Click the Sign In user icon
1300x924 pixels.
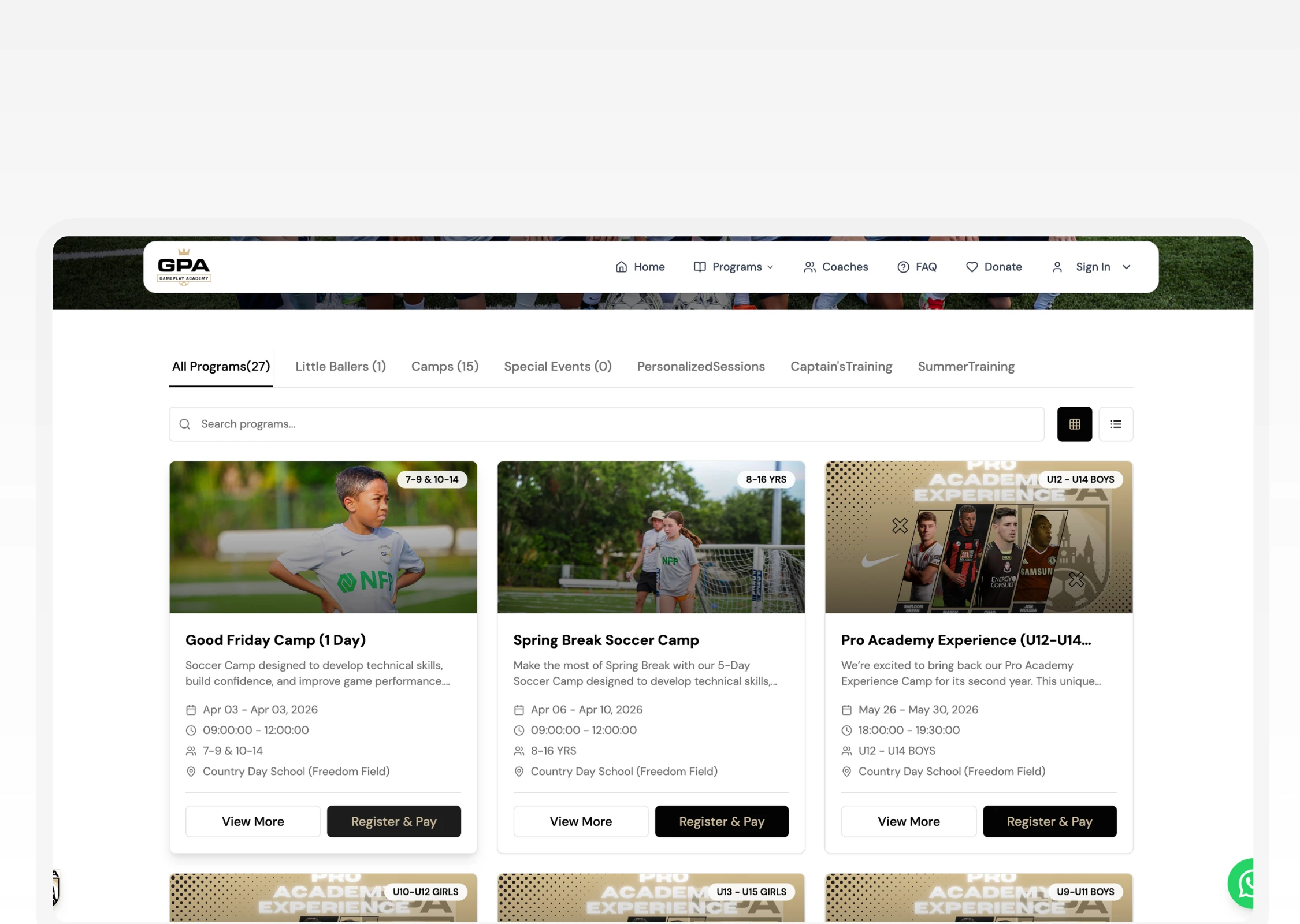click(1057, 267)
